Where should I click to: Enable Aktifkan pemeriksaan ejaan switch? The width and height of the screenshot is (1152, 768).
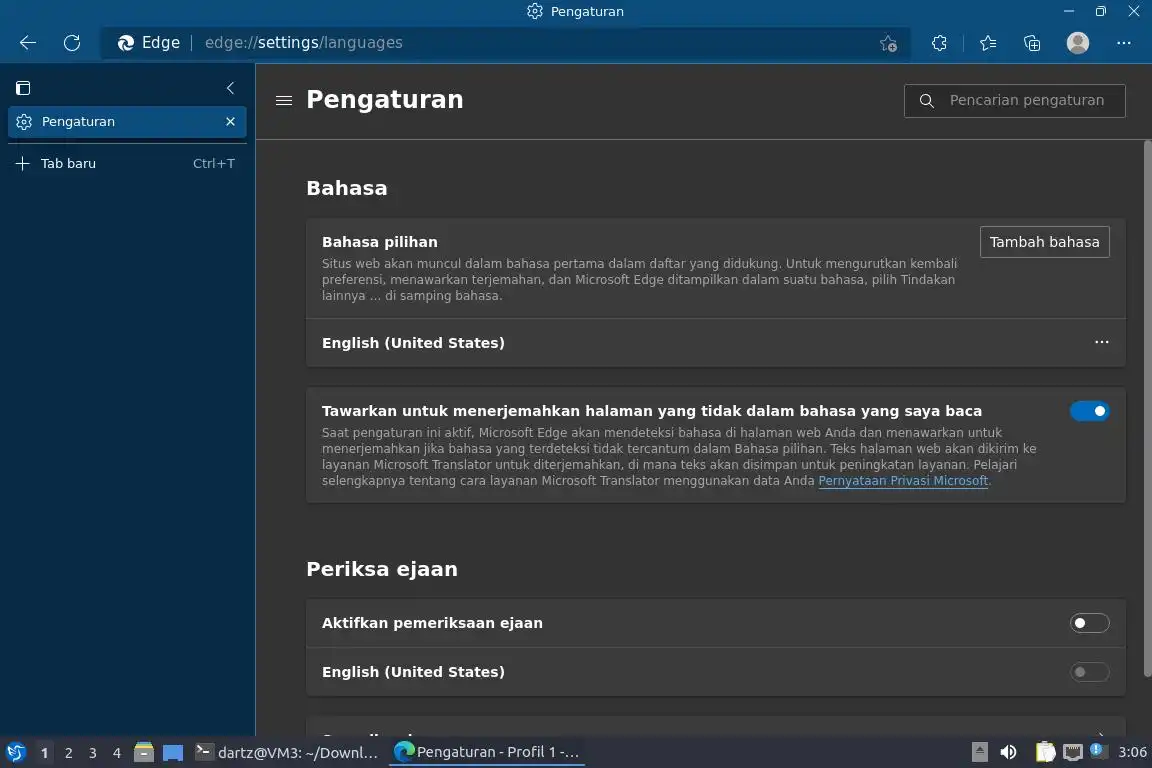tap(1090, 623)
